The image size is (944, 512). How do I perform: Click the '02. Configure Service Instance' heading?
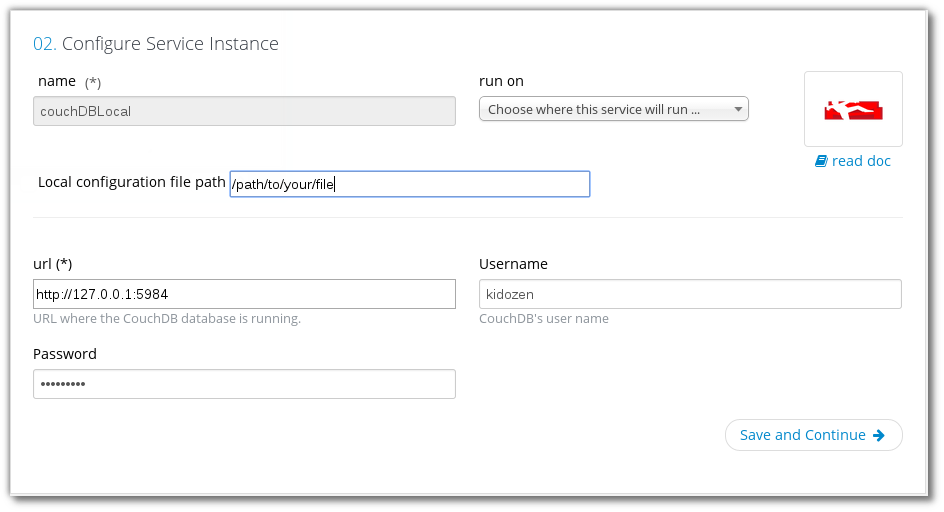[x=156, y=44]
